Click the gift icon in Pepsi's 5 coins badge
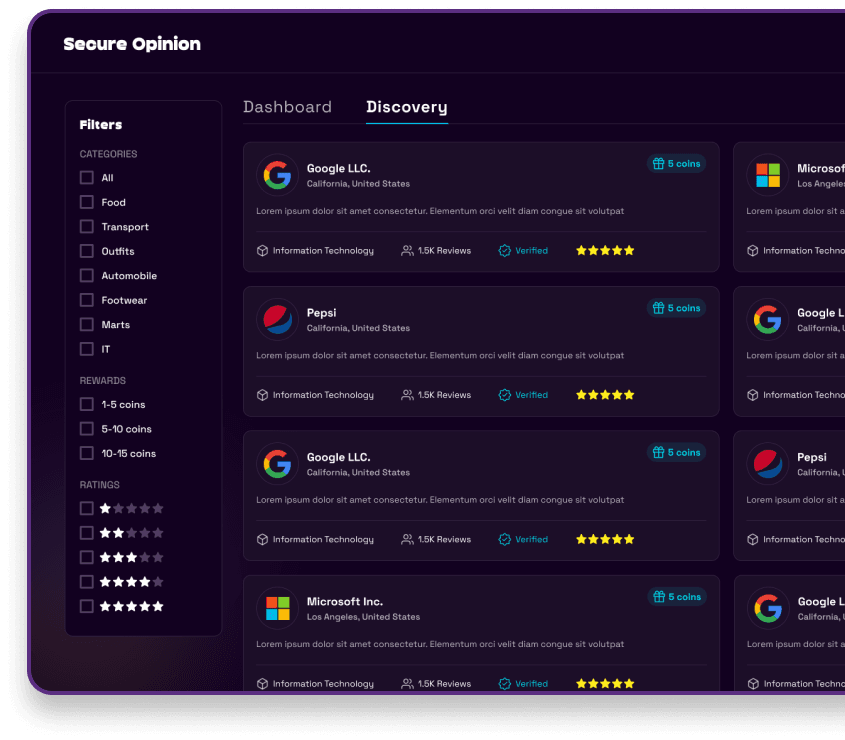Viewport: 845px width, 740px height. 659,308
